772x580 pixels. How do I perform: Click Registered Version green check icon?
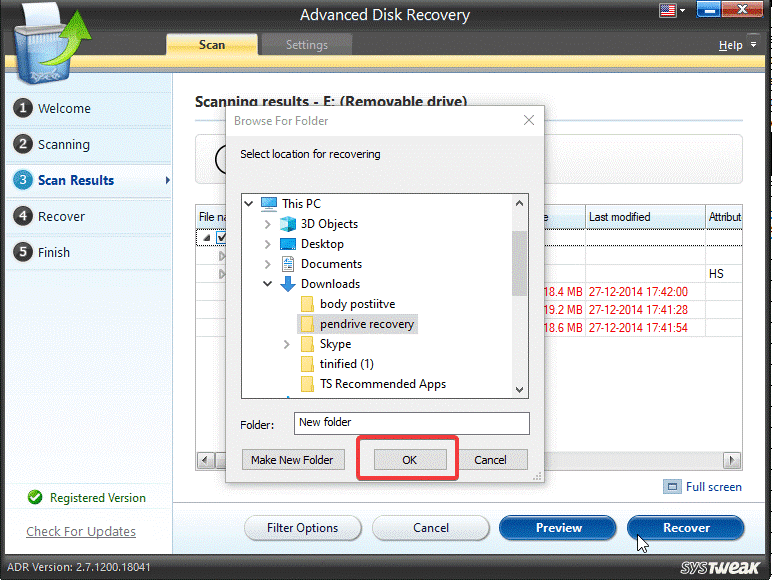(35, 497)
